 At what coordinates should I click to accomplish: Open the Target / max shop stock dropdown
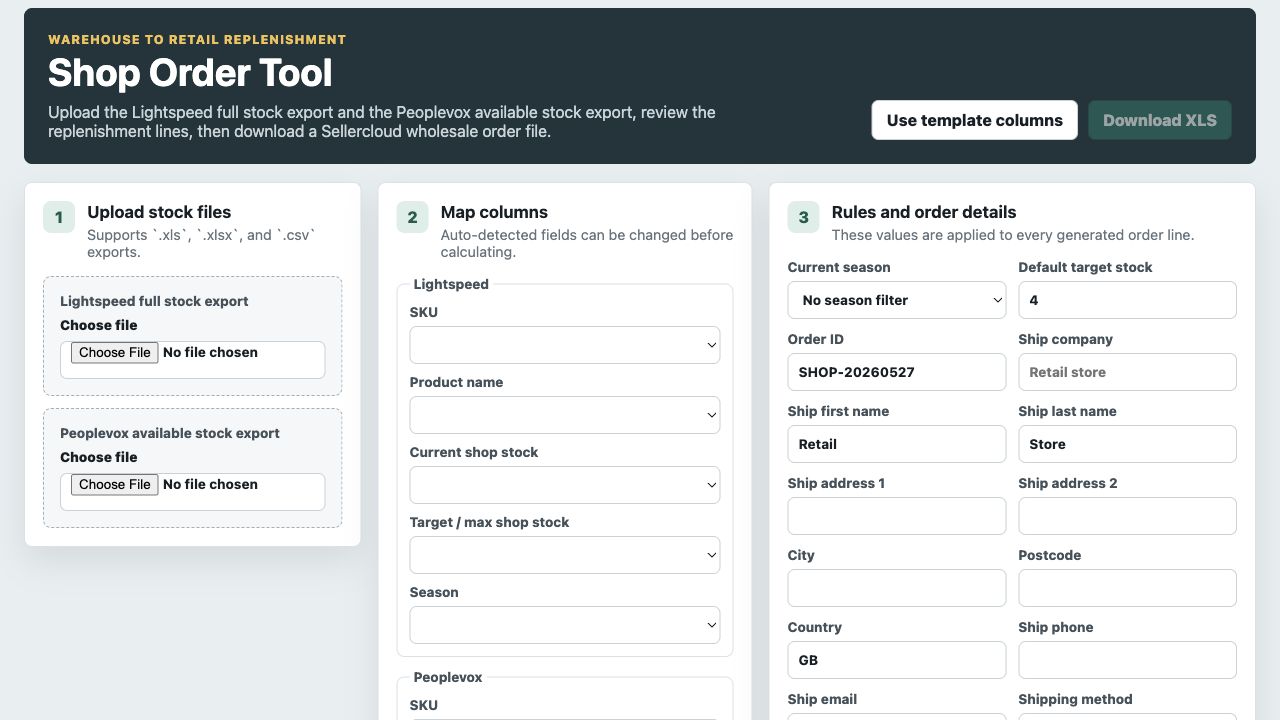pyautogui.click(x=565, y=555)
